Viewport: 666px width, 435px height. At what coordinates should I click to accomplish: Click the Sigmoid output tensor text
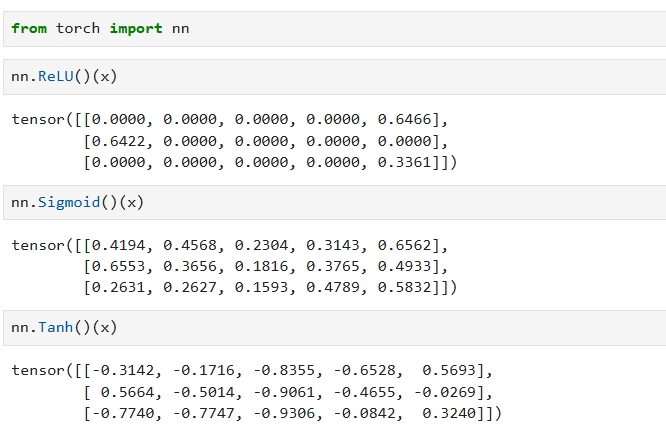[234, 266]
